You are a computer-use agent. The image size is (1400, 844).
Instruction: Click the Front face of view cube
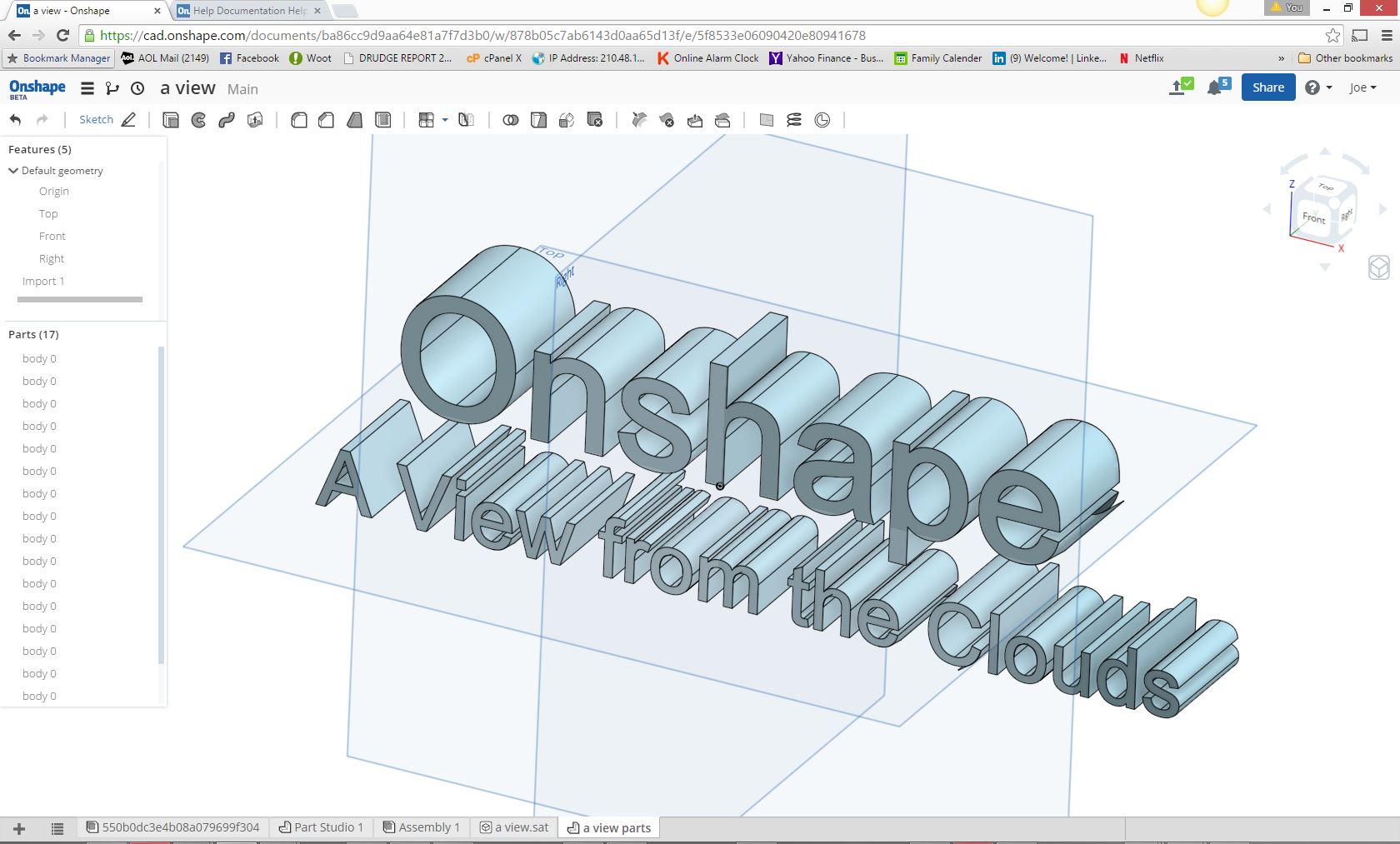(1314, 217)
